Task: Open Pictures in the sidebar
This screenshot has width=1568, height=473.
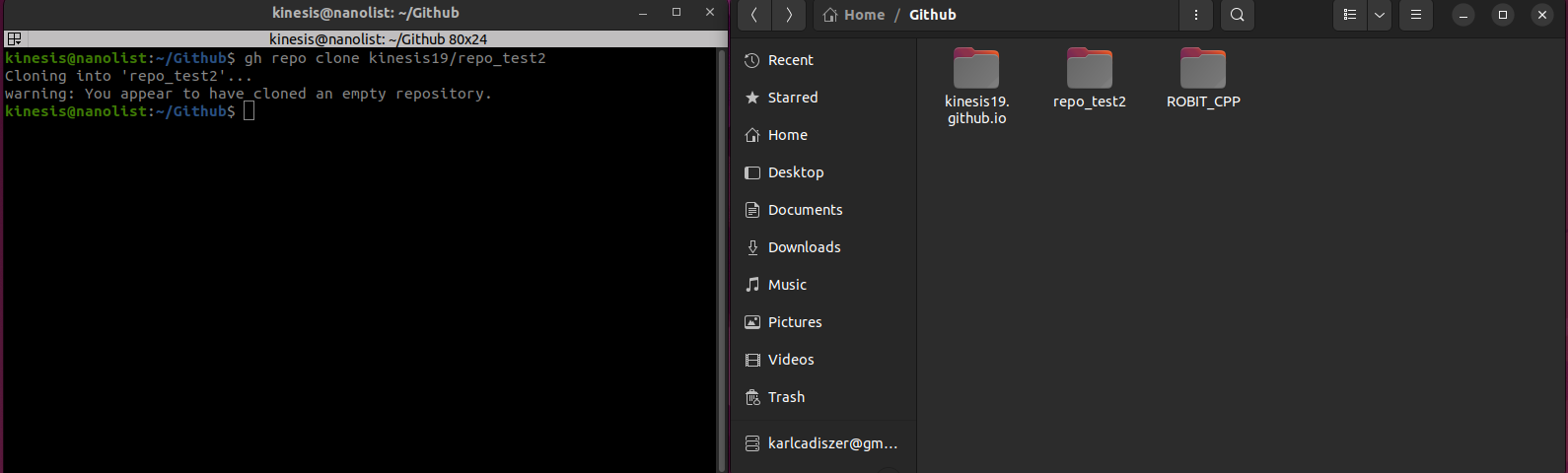Action: pyautogui.click(x=823, y=322)
